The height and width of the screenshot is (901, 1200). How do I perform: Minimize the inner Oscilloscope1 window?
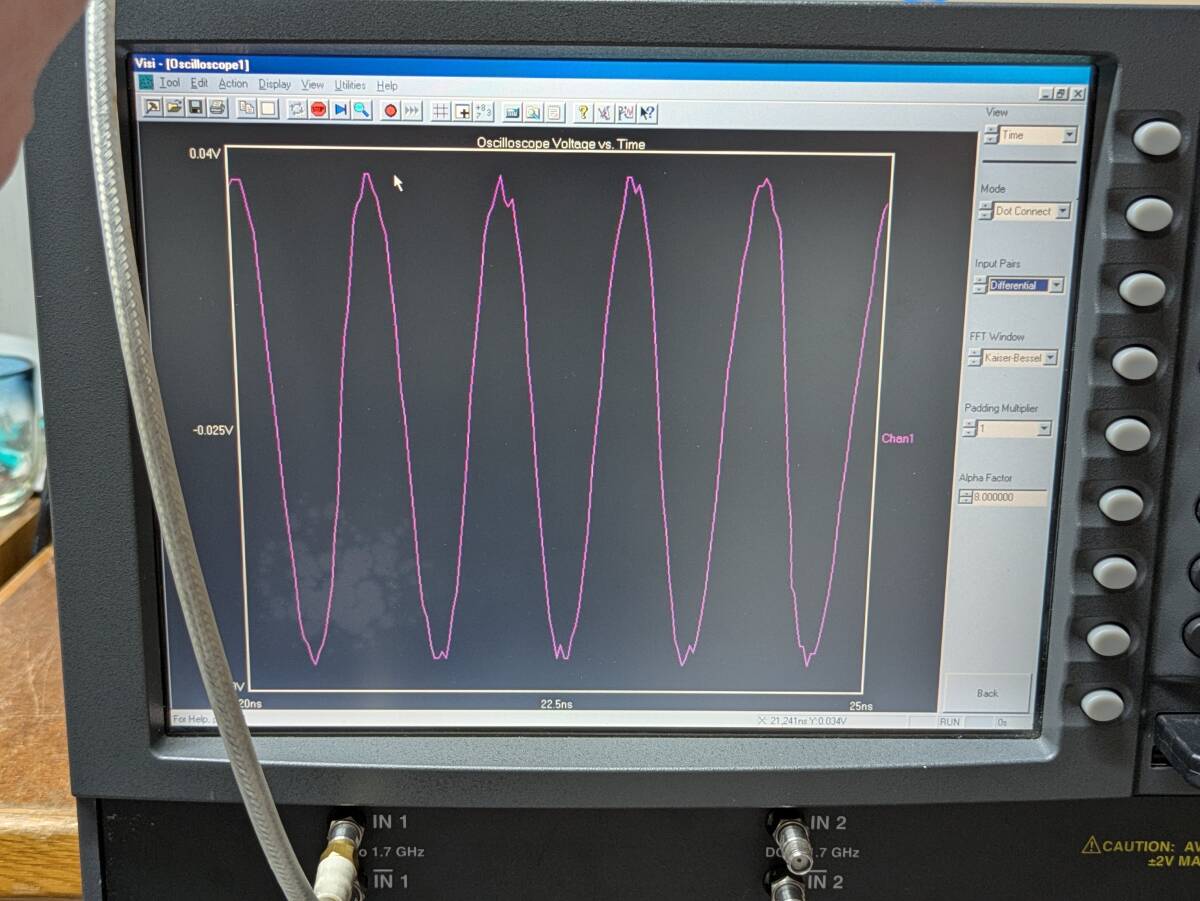tap(1047, 94)
